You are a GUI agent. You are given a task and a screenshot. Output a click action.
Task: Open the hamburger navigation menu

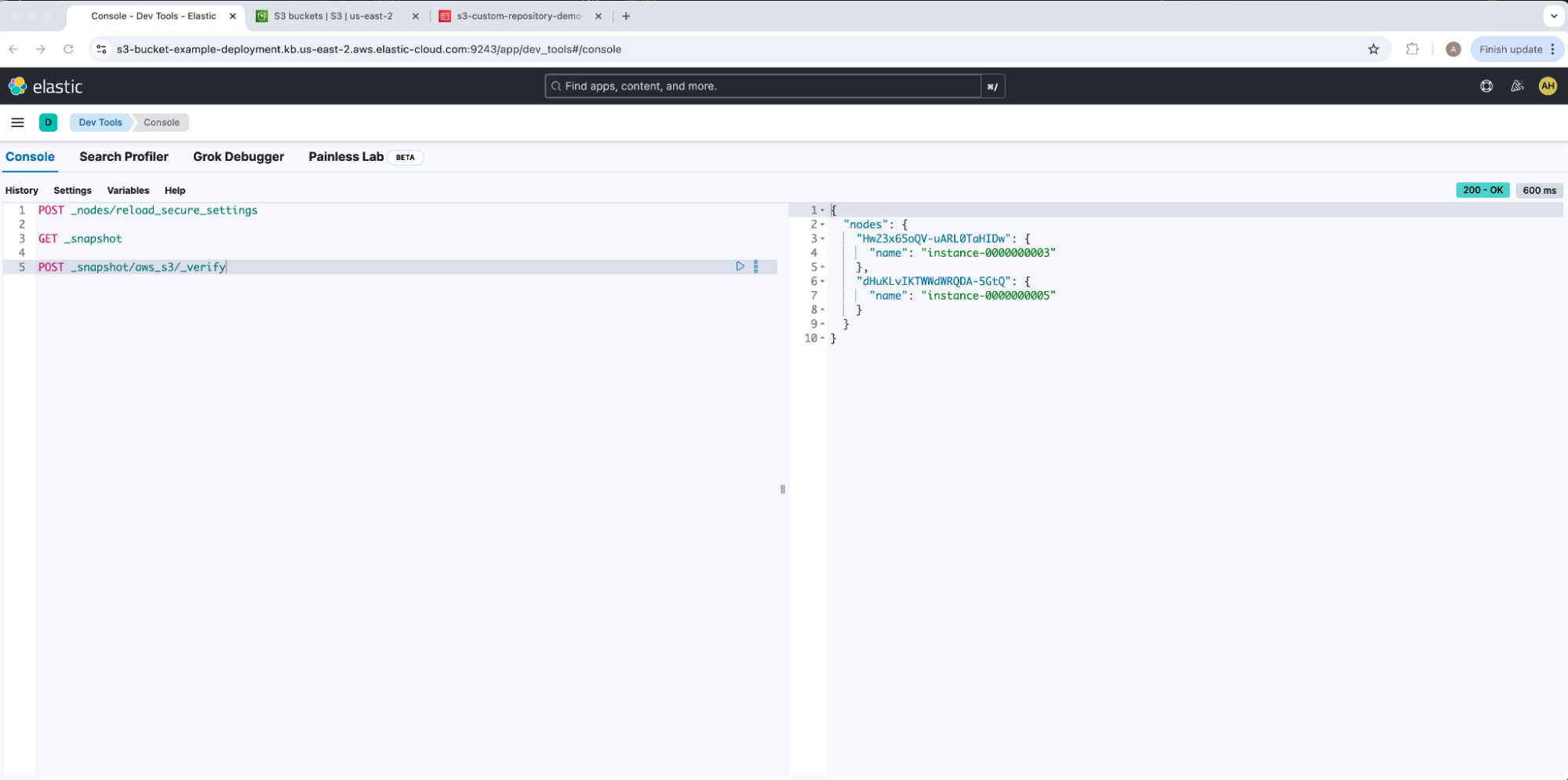coord(17,122)
